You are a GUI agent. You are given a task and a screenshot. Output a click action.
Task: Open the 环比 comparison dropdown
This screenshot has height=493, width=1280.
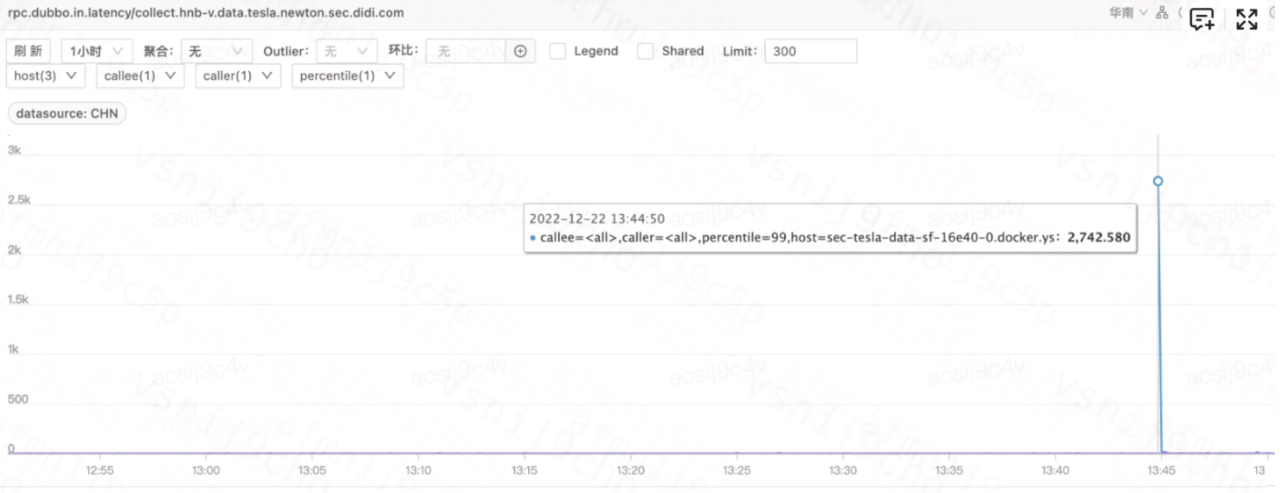[467, 51]
